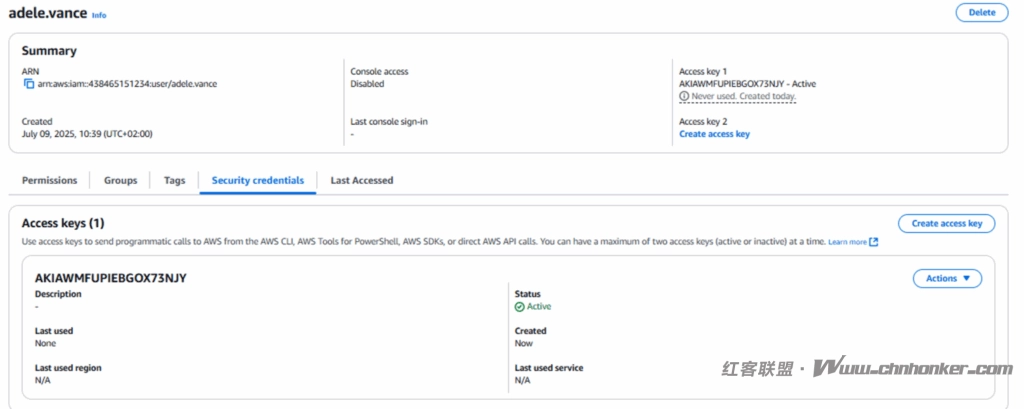The width and height of the screenshot is (1024, 409).
Task: Open the Learn more link
Action: [x=847, y=242]
